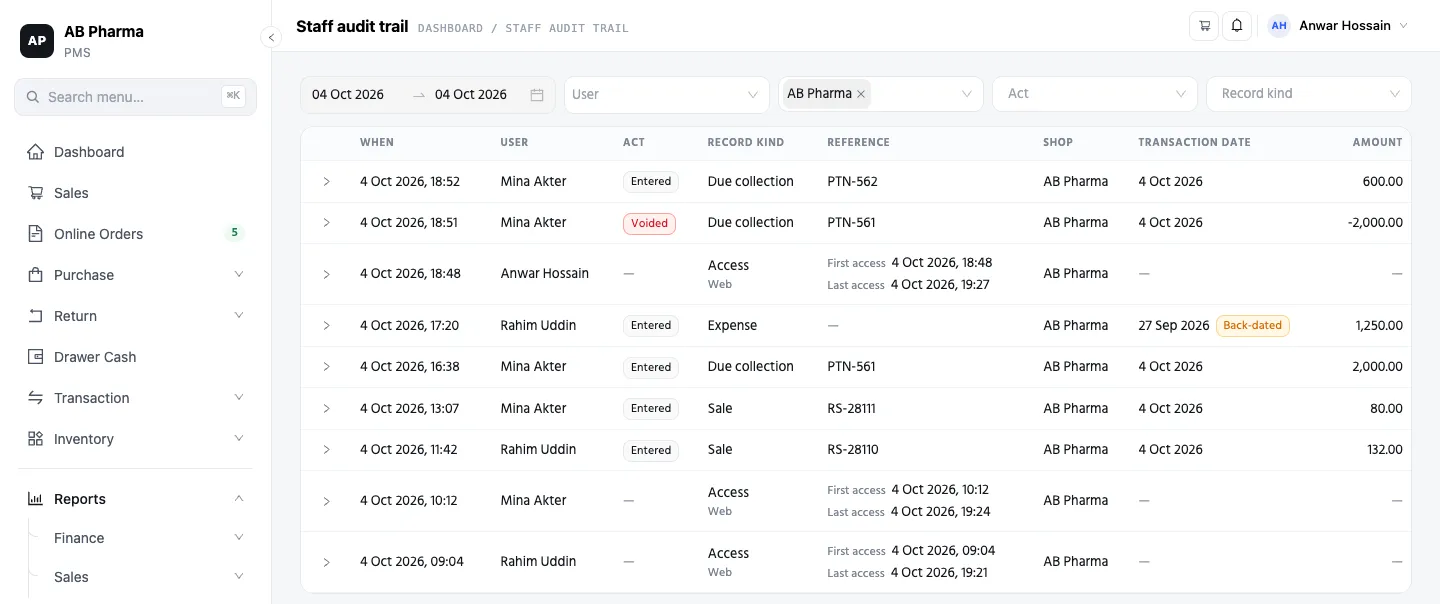
Task: Open notifications bell
Action: click(x=1237, y=26)
